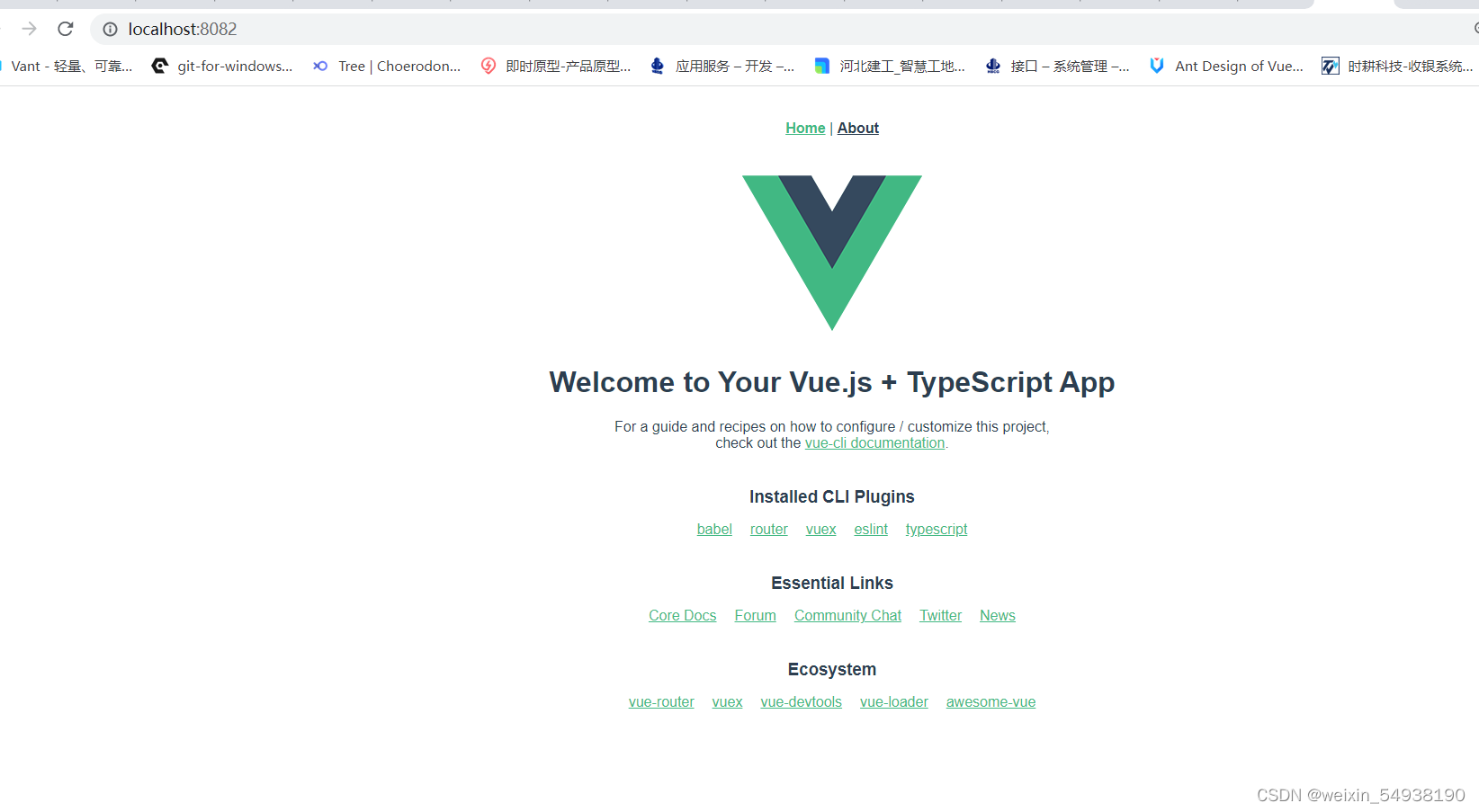Go to the Home navigation link
Screen dimensions: 1479x812
tap(805, 128)
